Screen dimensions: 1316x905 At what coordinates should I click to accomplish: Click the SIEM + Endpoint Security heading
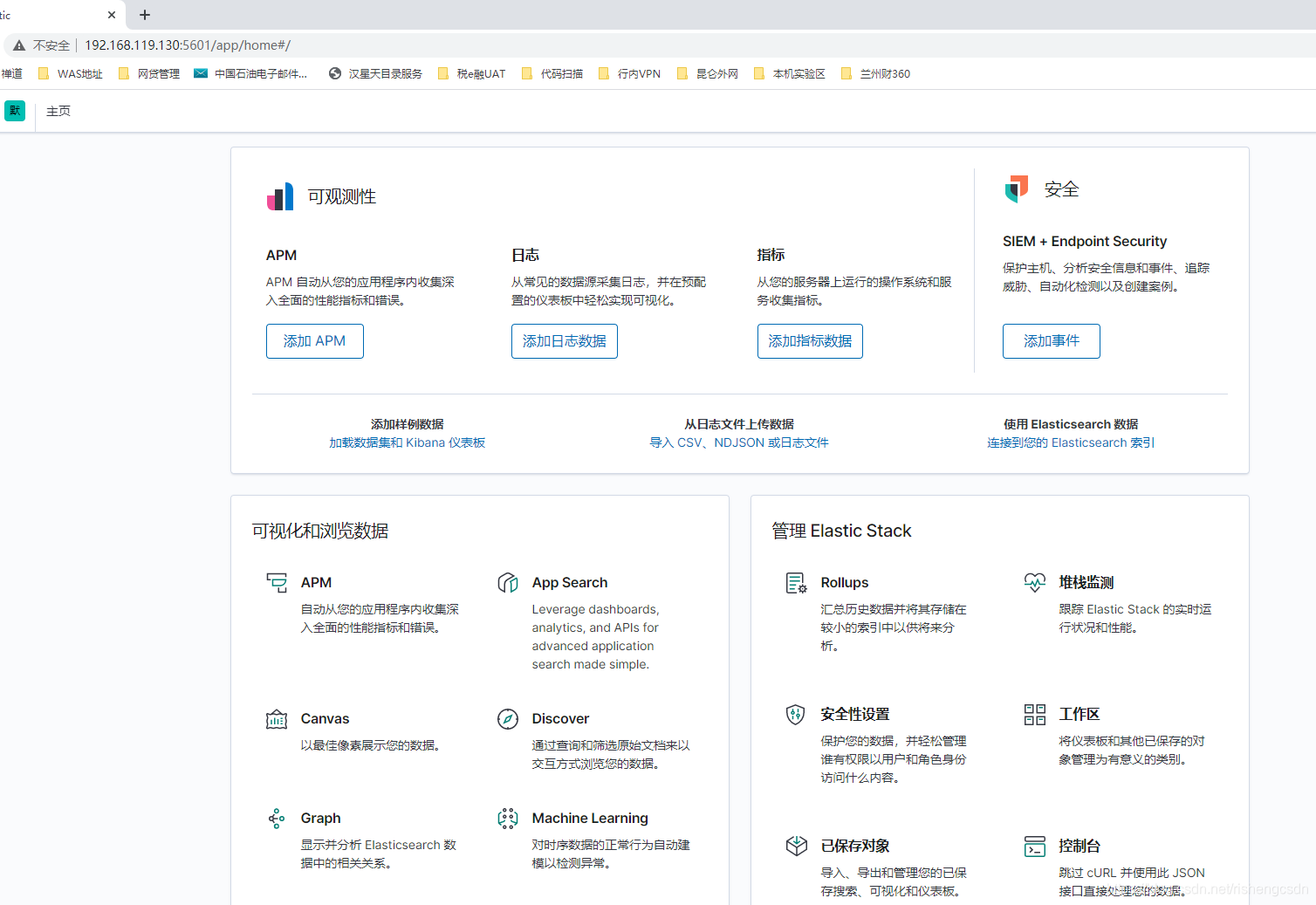1085,242
